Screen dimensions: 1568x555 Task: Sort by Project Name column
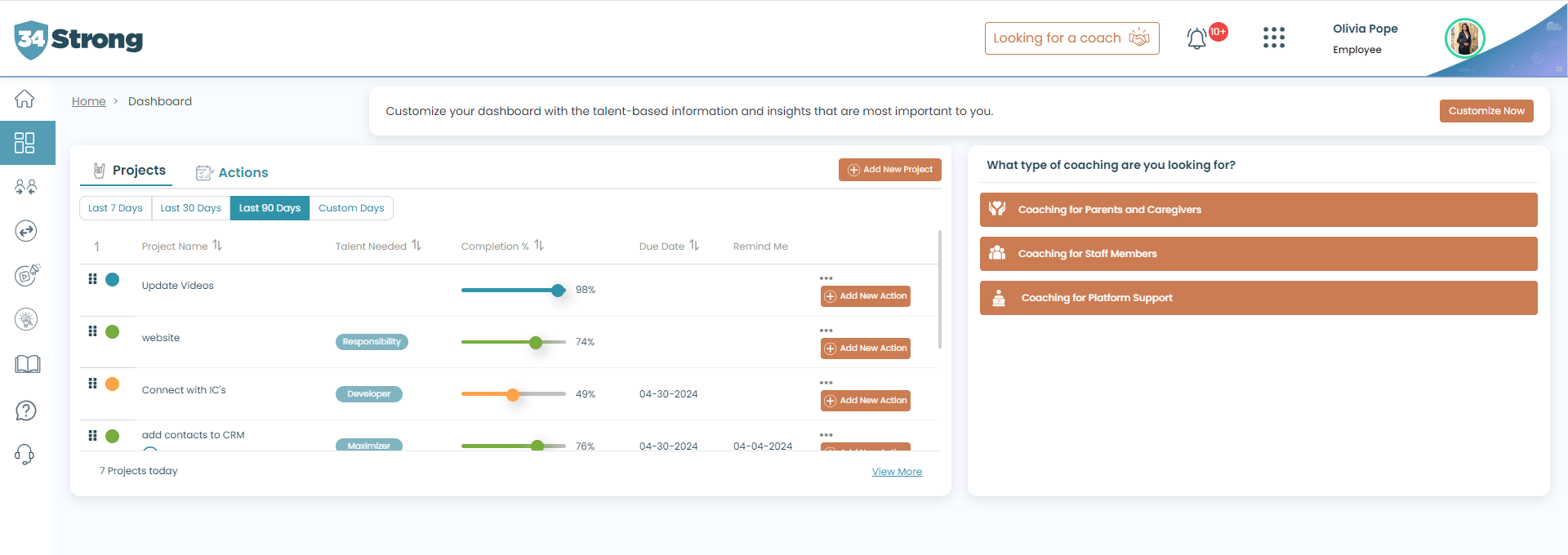[x=217, y=246]
